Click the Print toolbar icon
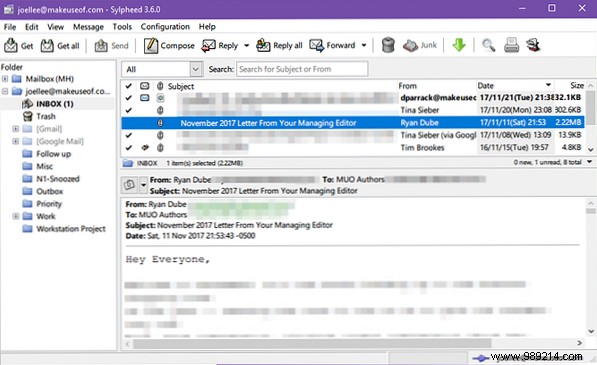 pyautogui.click(x=511, y=45)
